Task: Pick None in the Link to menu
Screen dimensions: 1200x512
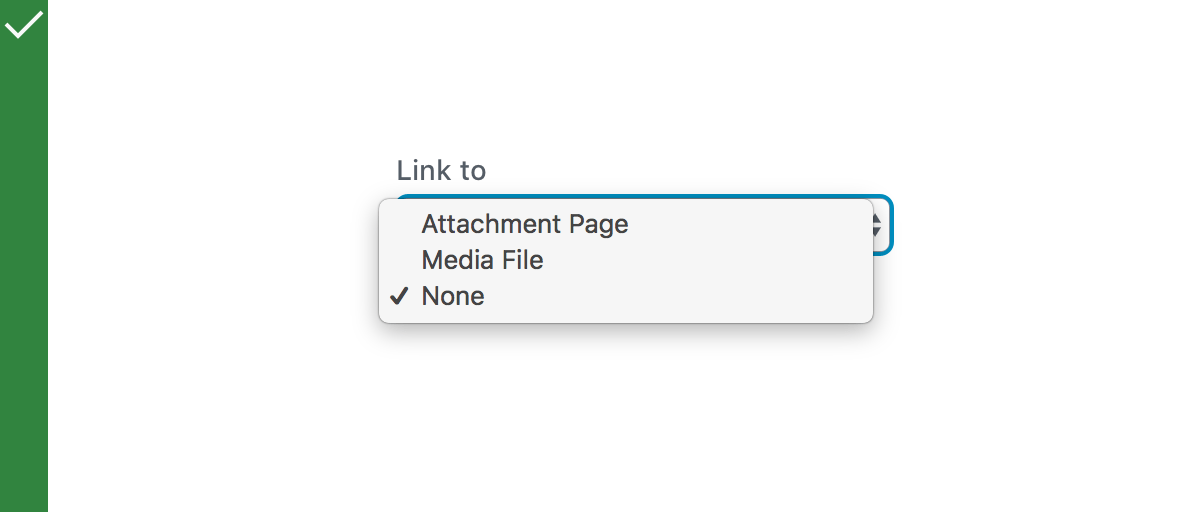Action: tap(453, 296)
